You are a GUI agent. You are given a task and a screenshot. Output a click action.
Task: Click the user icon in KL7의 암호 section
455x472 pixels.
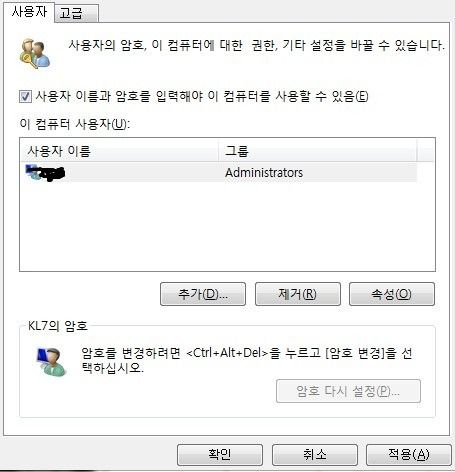(x=52, y=362)
